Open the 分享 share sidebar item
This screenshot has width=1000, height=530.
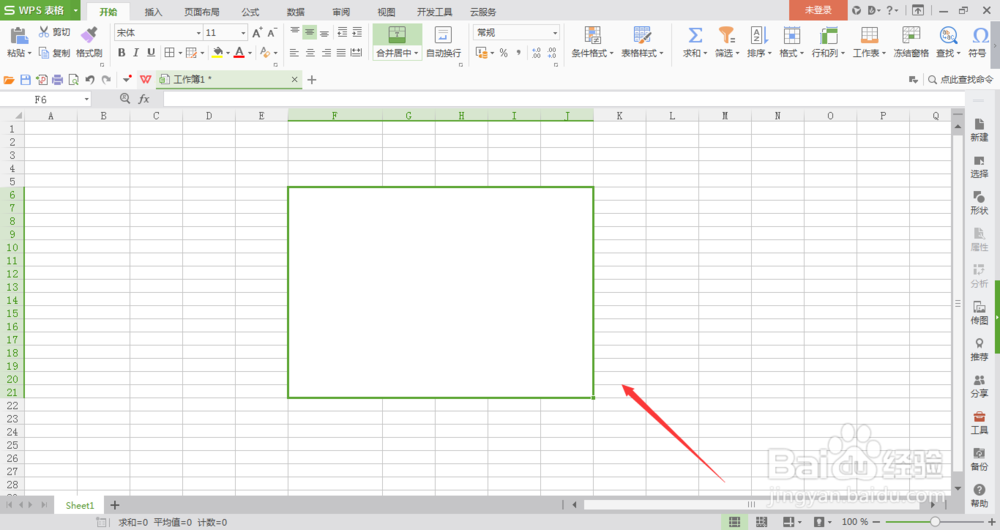pos(979,386)
